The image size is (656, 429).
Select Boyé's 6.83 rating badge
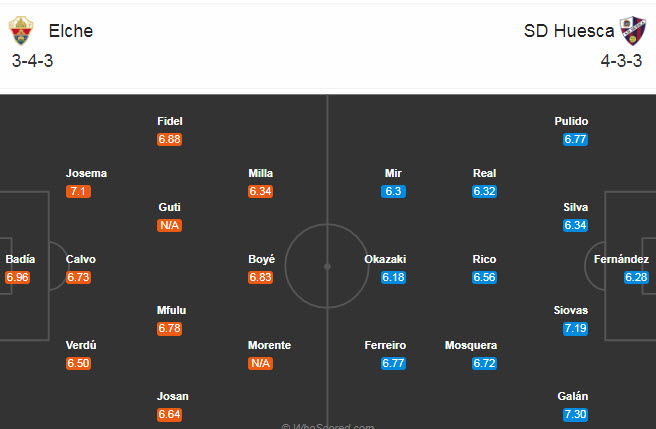261,277
